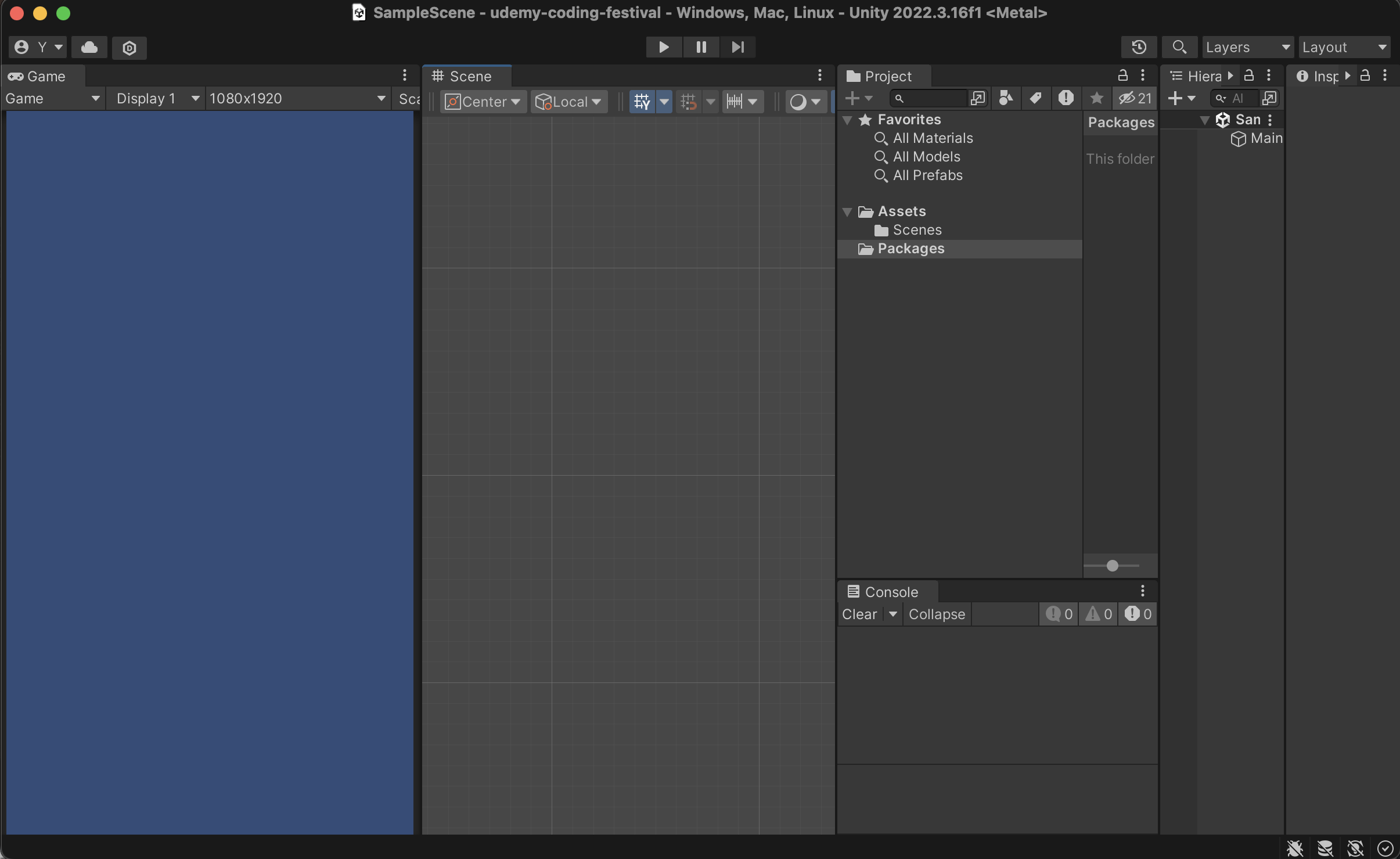Click the Play button
This screenshot has height=859, width=1400.
[663, 47]
